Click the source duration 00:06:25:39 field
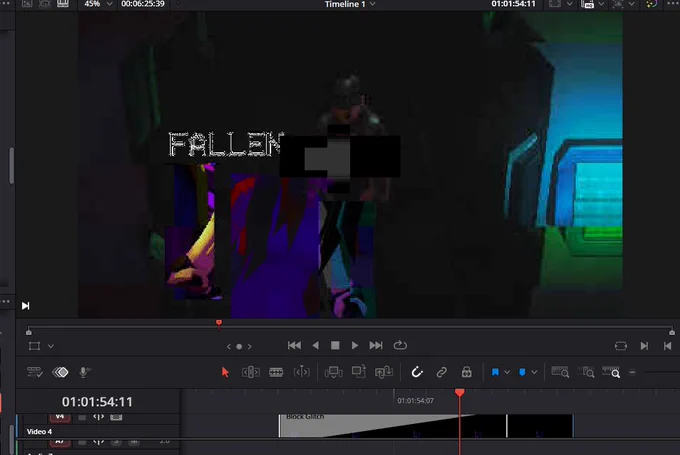This screenshot has height=455, width=680. (143, 4)
